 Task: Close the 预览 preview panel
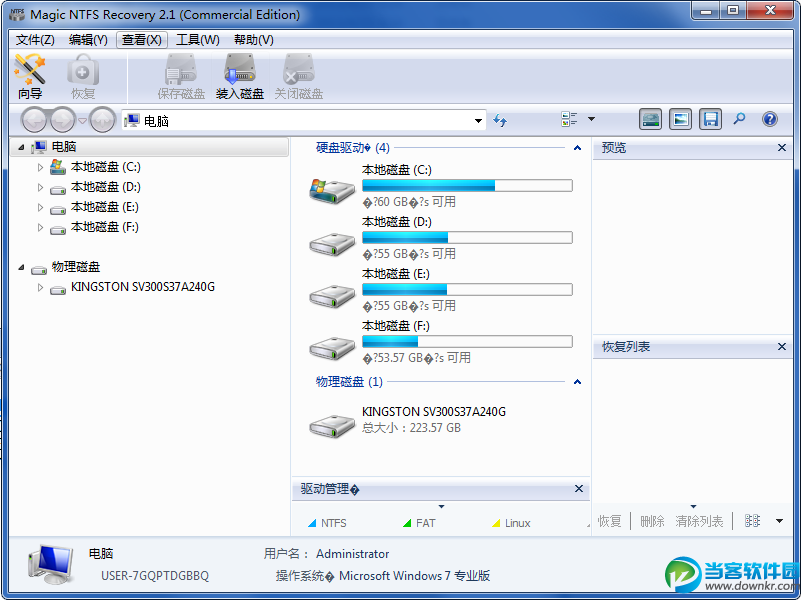tap(782, 148)
